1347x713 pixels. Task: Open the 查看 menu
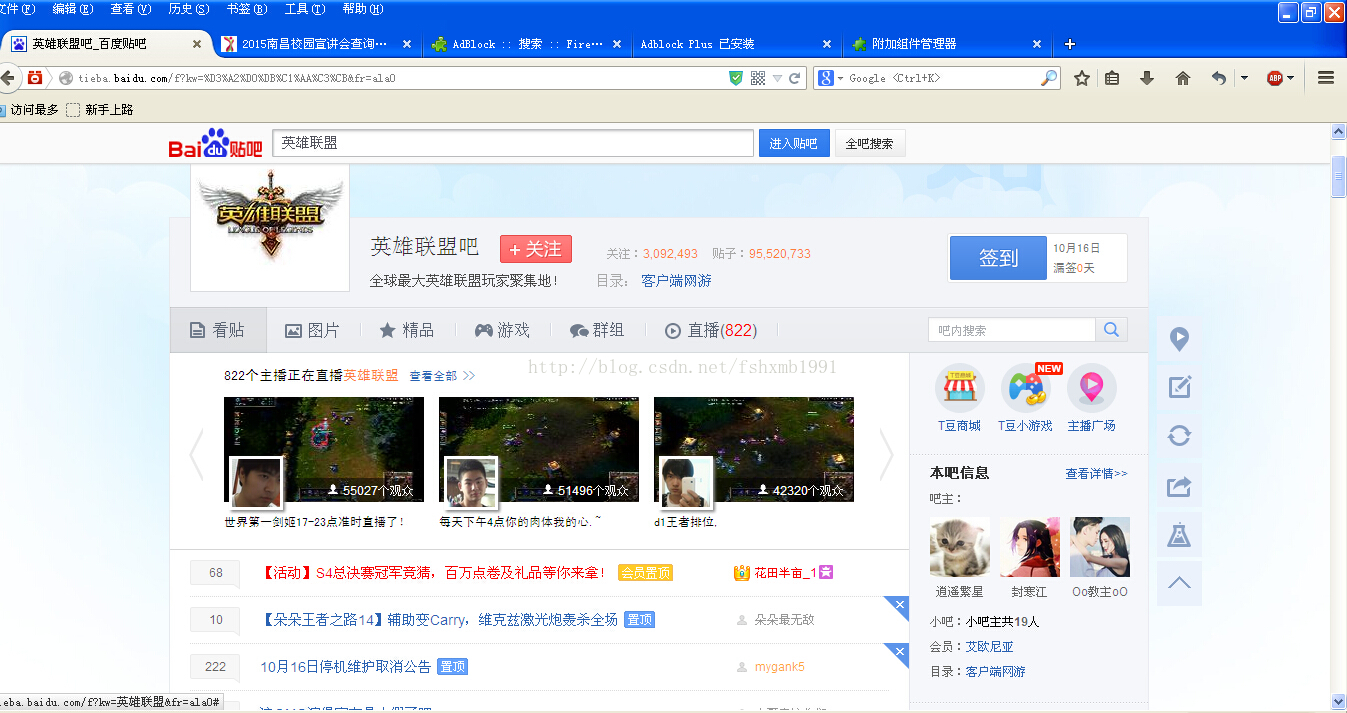(x=130, y=9)
